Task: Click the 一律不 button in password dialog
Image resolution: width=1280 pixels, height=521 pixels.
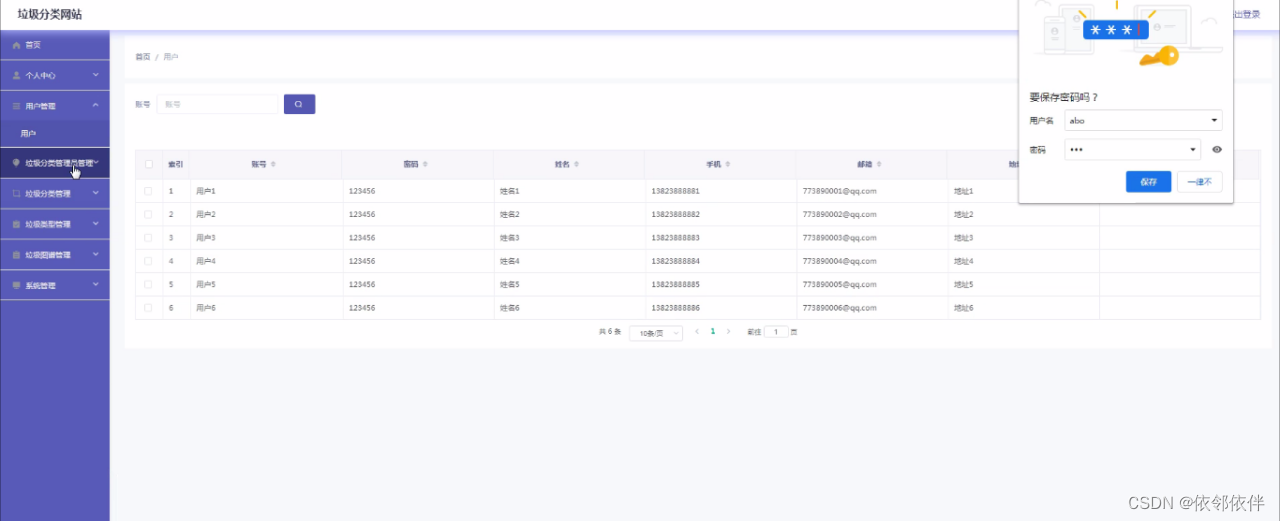Action: [x=1200, y=182]
